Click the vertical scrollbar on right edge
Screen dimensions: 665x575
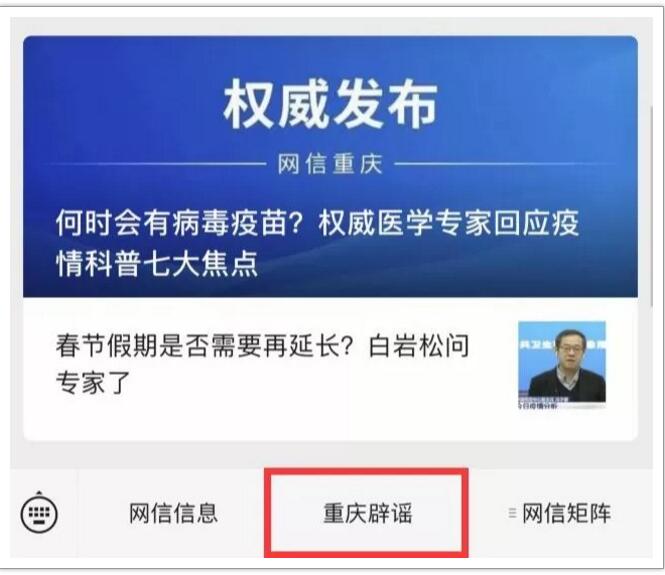(651, 206)
